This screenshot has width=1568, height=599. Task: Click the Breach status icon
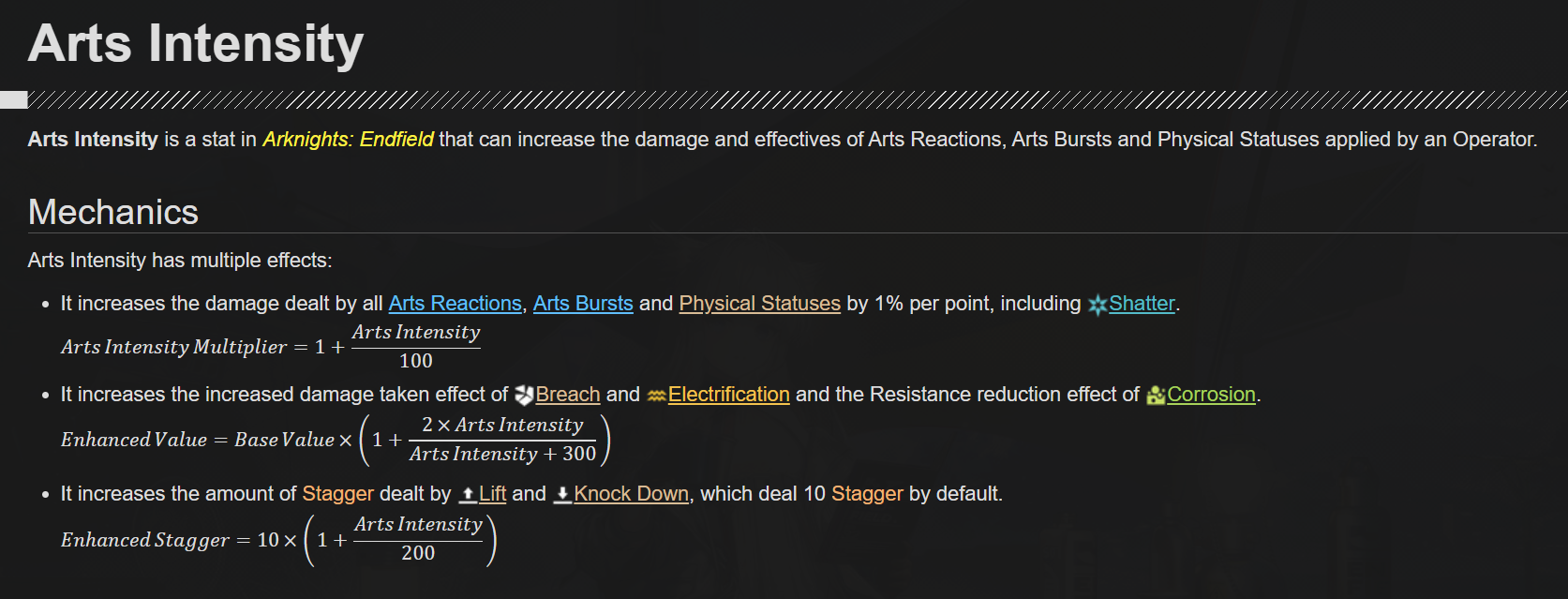click(524, 396)
